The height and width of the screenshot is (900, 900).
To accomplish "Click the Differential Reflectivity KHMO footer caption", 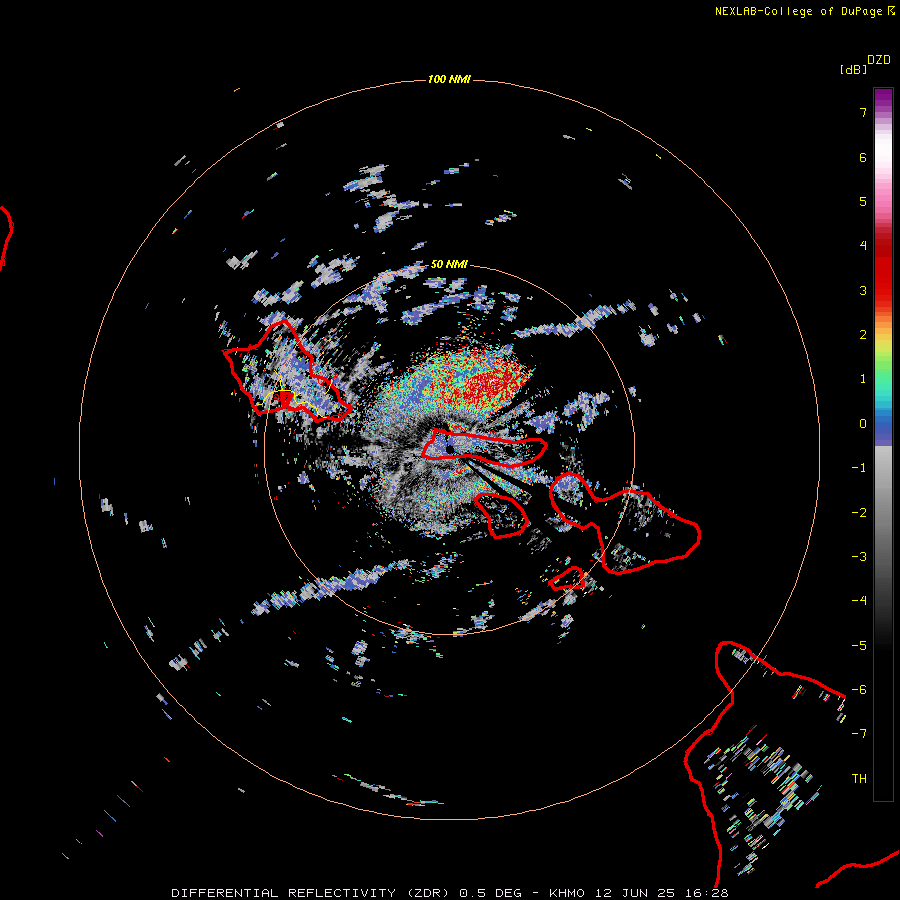I will pos(449,893).
